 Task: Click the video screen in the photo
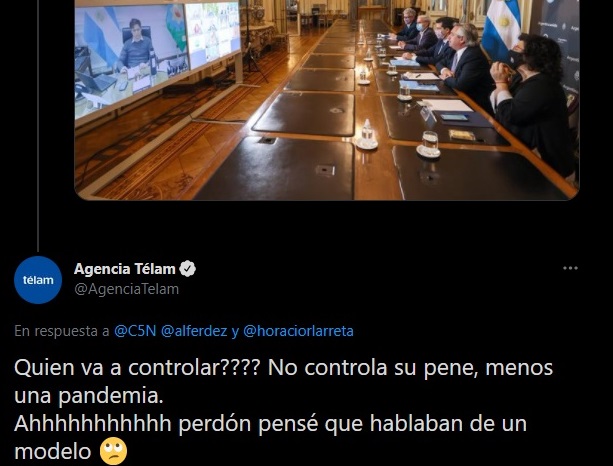pyautogui.click(x=156, y=59)
